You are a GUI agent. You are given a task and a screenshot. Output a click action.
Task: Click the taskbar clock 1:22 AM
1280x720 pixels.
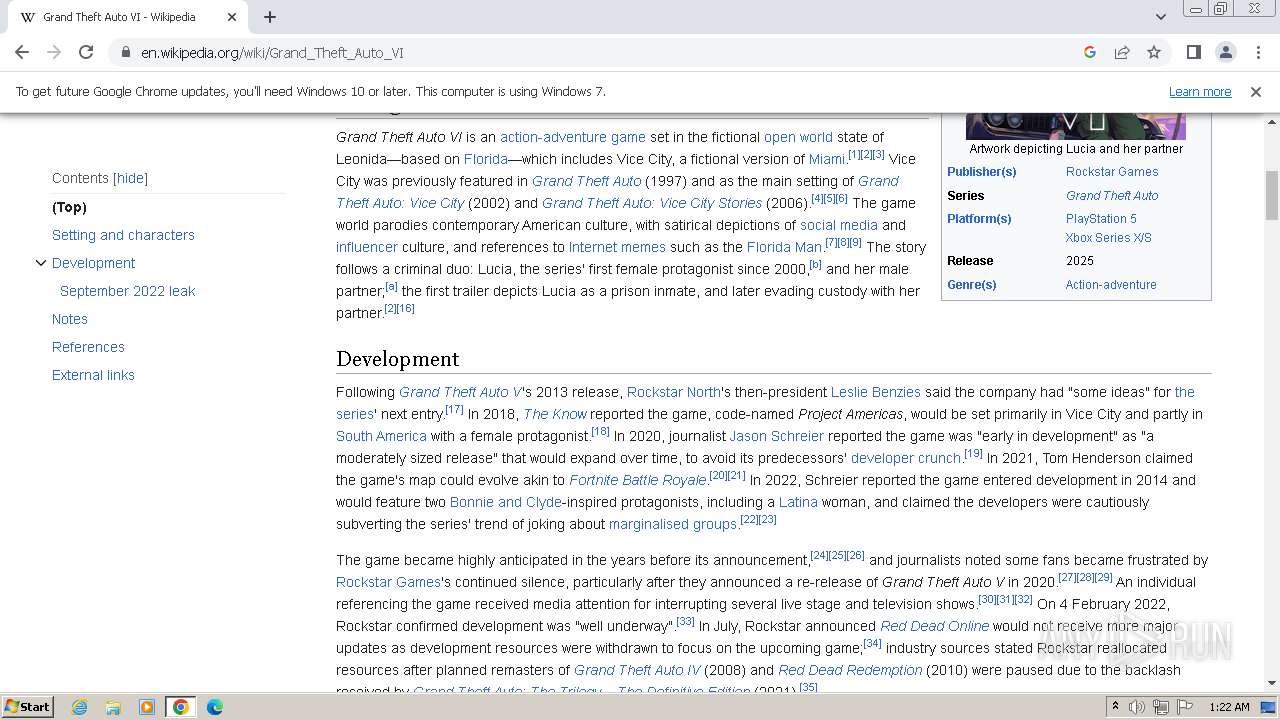pyautogui.click(x=1229, y=707)
